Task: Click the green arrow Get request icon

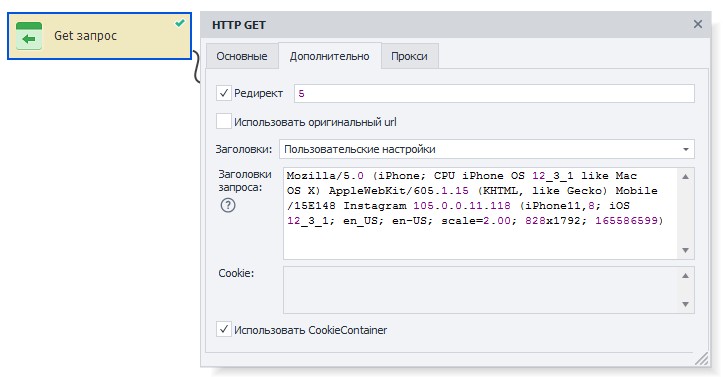Action: click(29, 36)
